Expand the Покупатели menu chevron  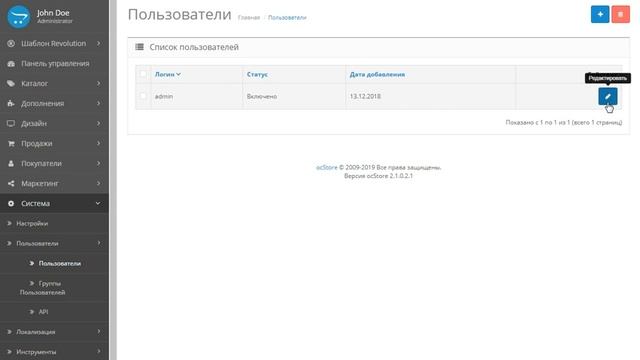click(98, 163)
